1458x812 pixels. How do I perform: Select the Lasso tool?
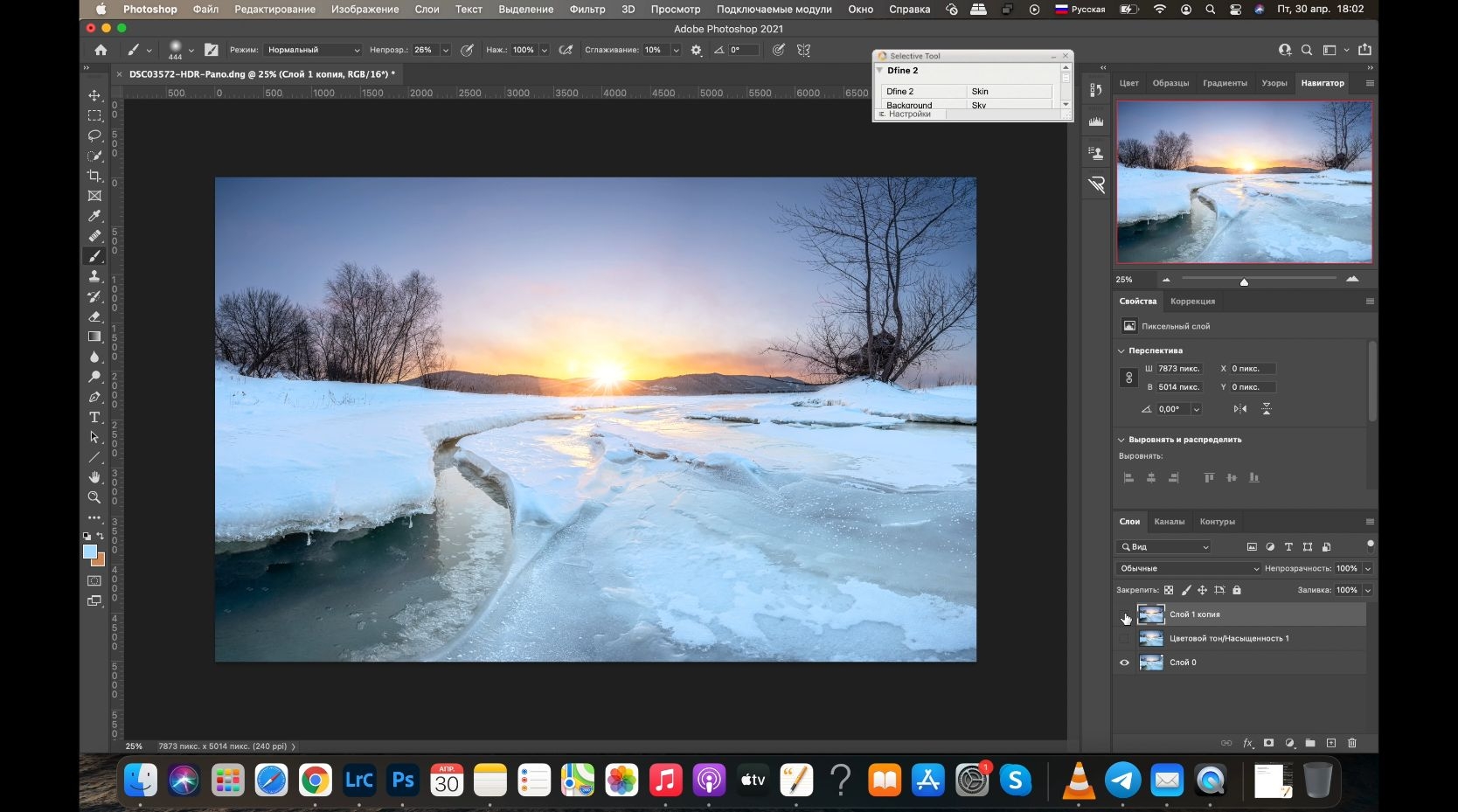pos(94,135)
